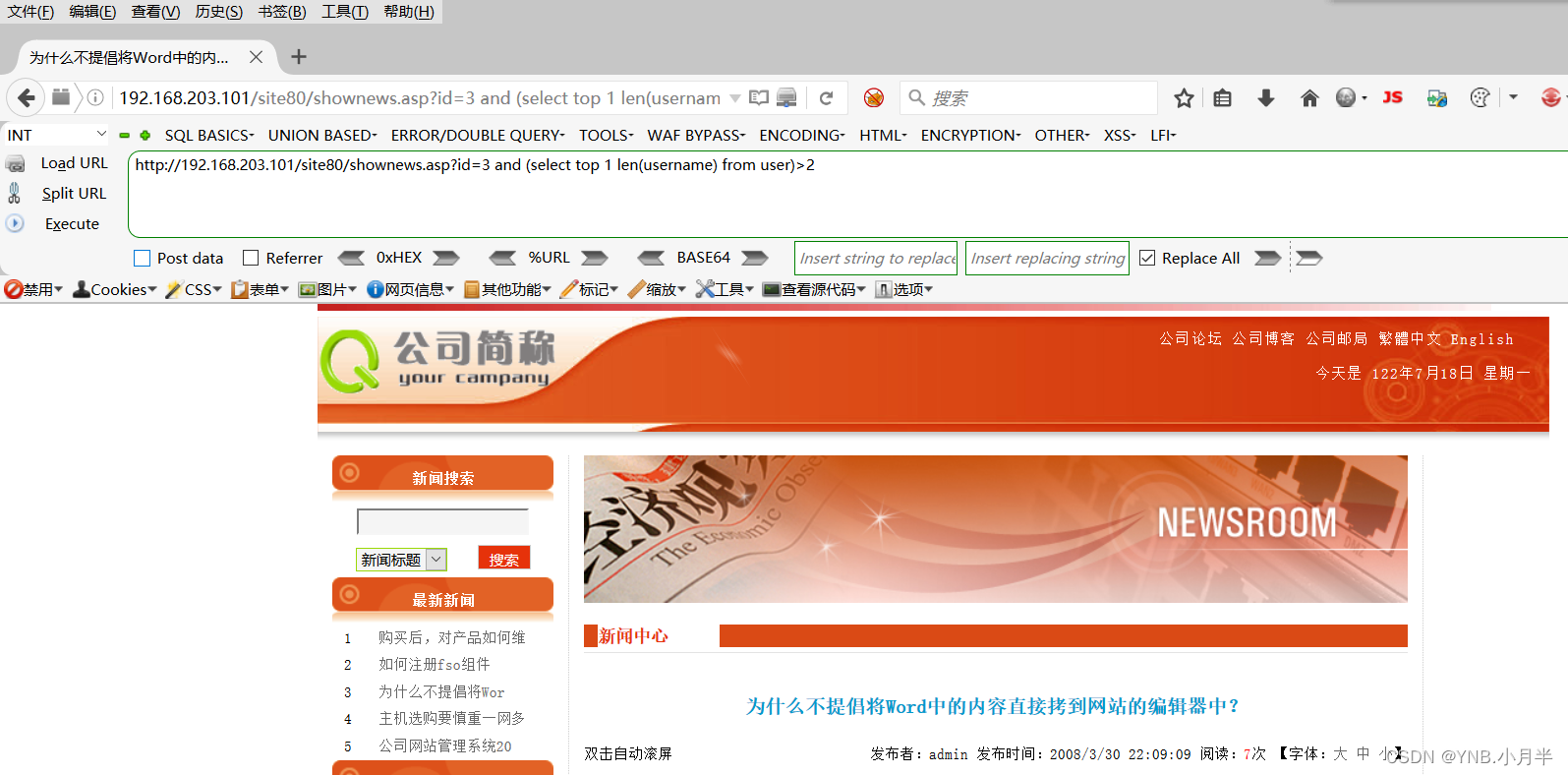Open the 历史(S) menu
1568x775 pixels.
(219, 11)
